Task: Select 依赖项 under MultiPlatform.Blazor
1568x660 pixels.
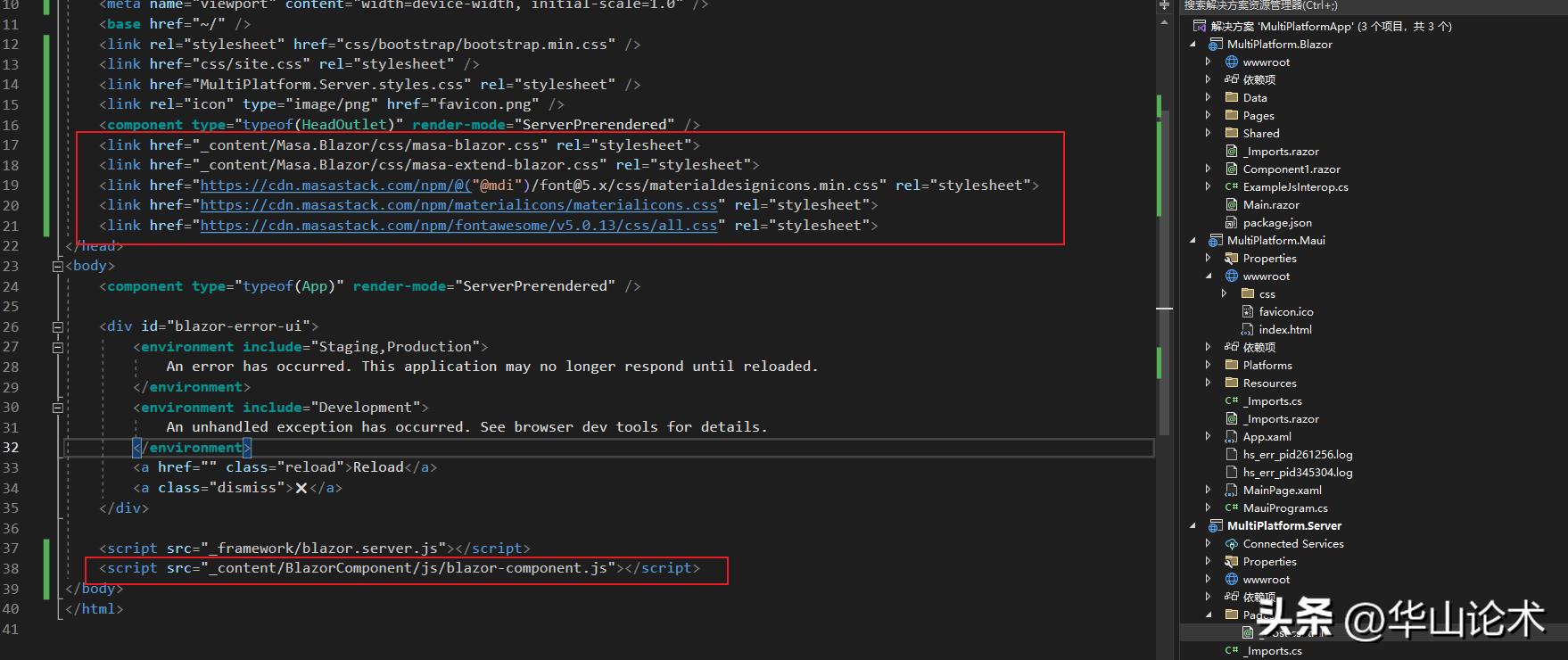Action: [x=1259, y=79]
